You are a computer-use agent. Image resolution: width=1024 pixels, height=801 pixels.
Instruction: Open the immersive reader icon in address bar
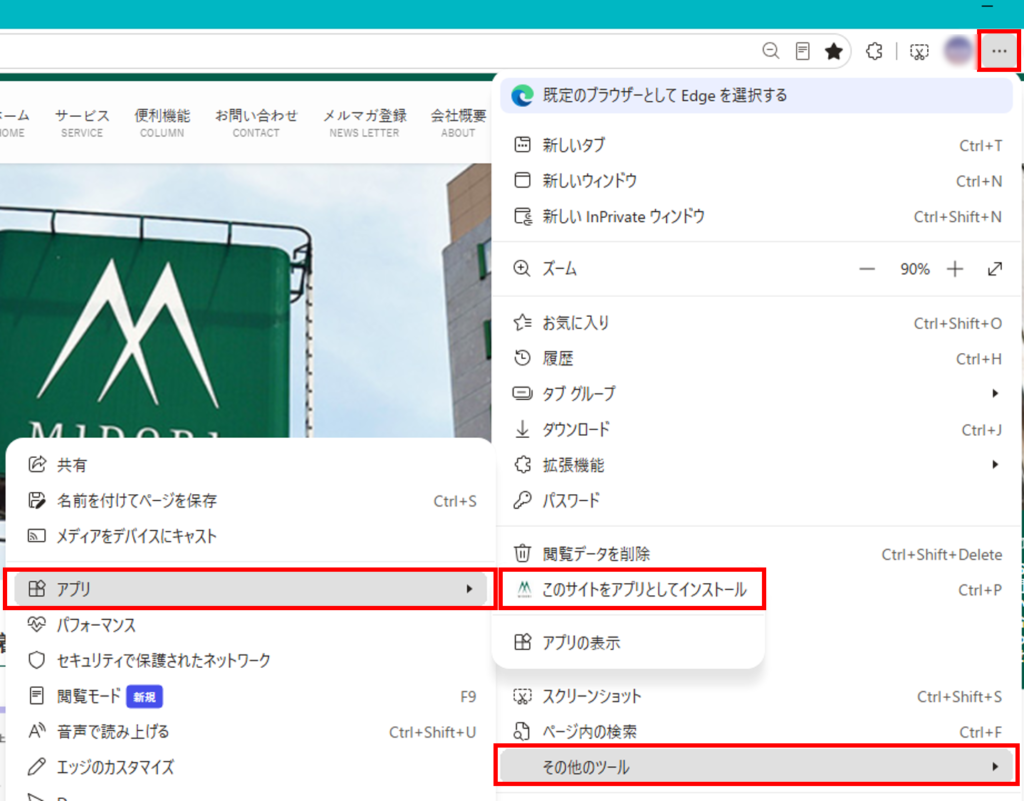803,51
